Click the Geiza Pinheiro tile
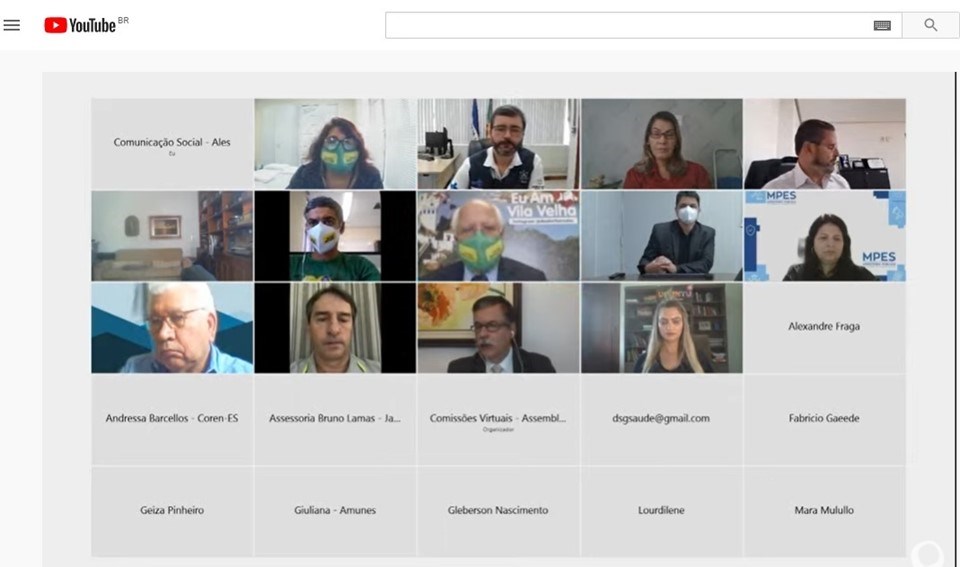The width and height of the screenshot is (960, 567). [172, 511]
